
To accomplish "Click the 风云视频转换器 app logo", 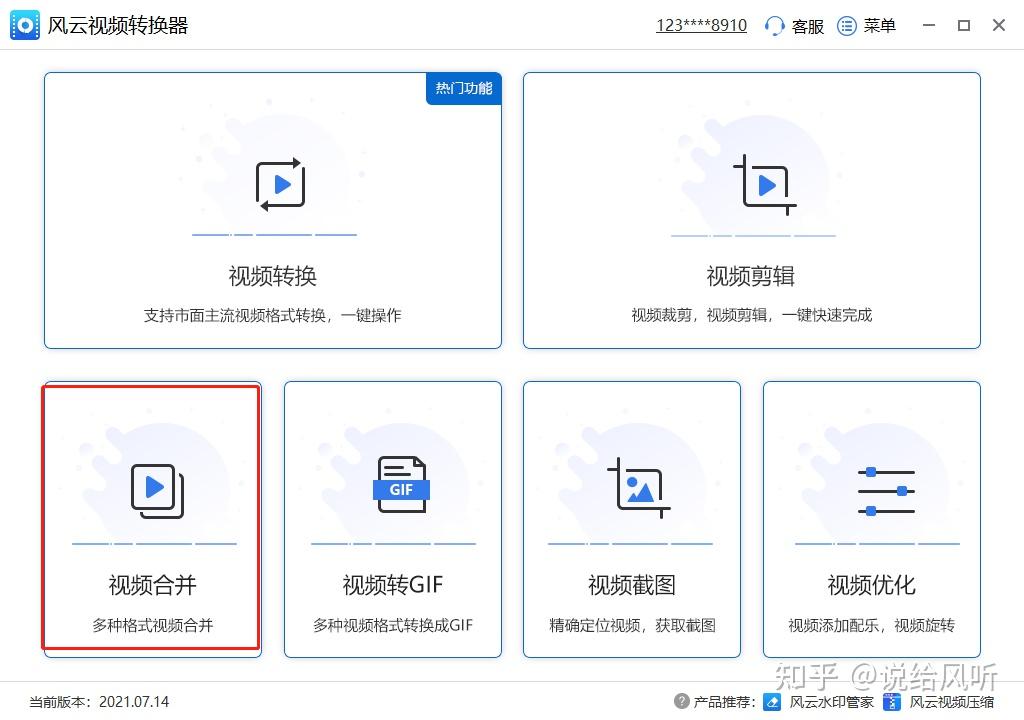I will point(25,25).
